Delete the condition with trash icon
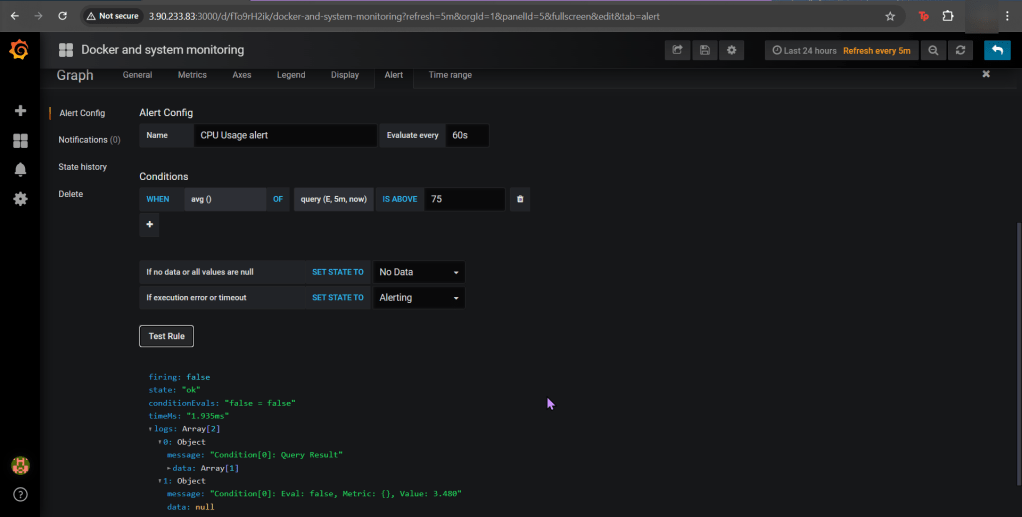 [520, 199]
